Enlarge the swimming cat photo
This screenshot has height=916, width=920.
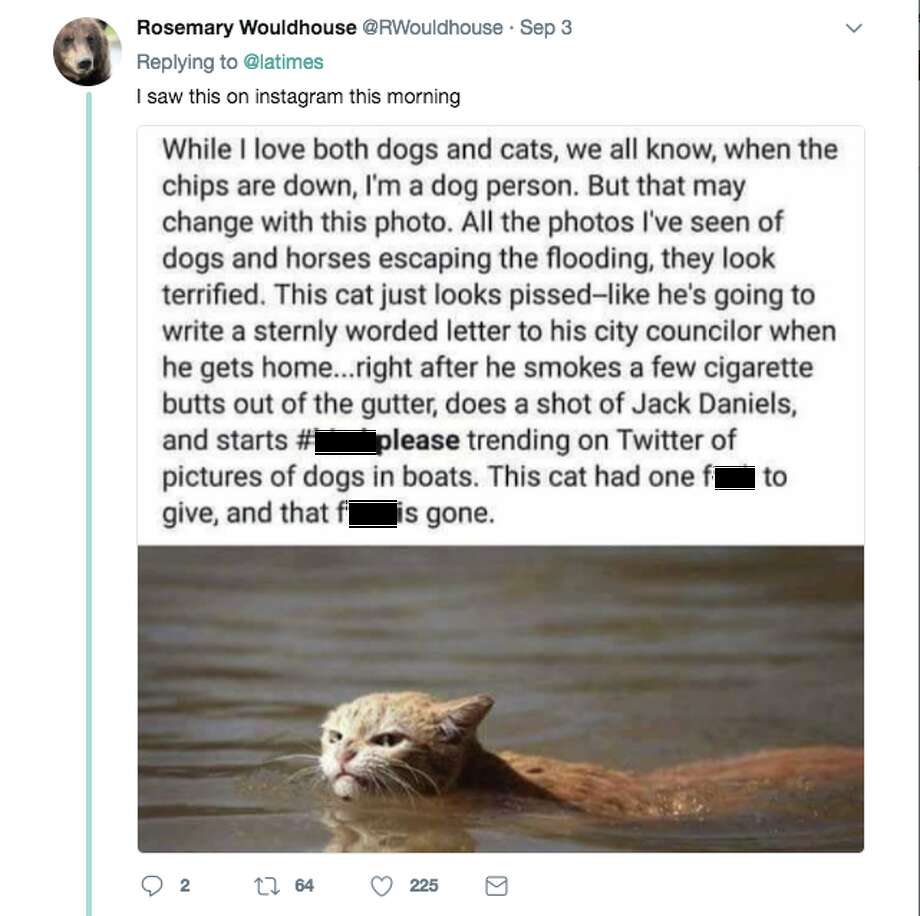500,700
